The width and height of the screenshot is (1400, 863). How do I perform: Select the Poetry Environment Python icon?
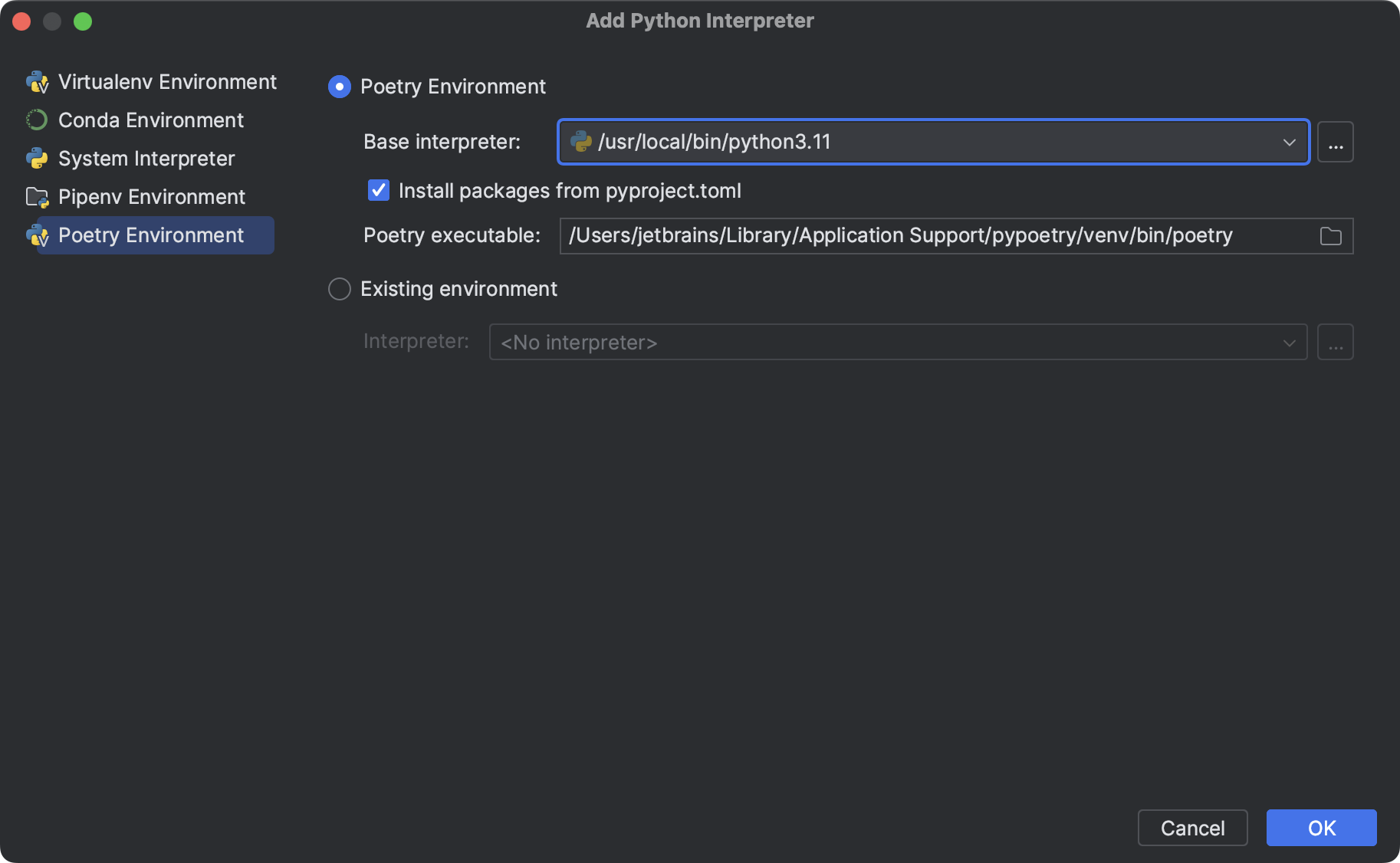pyautogui.click(x=37, y=235)
